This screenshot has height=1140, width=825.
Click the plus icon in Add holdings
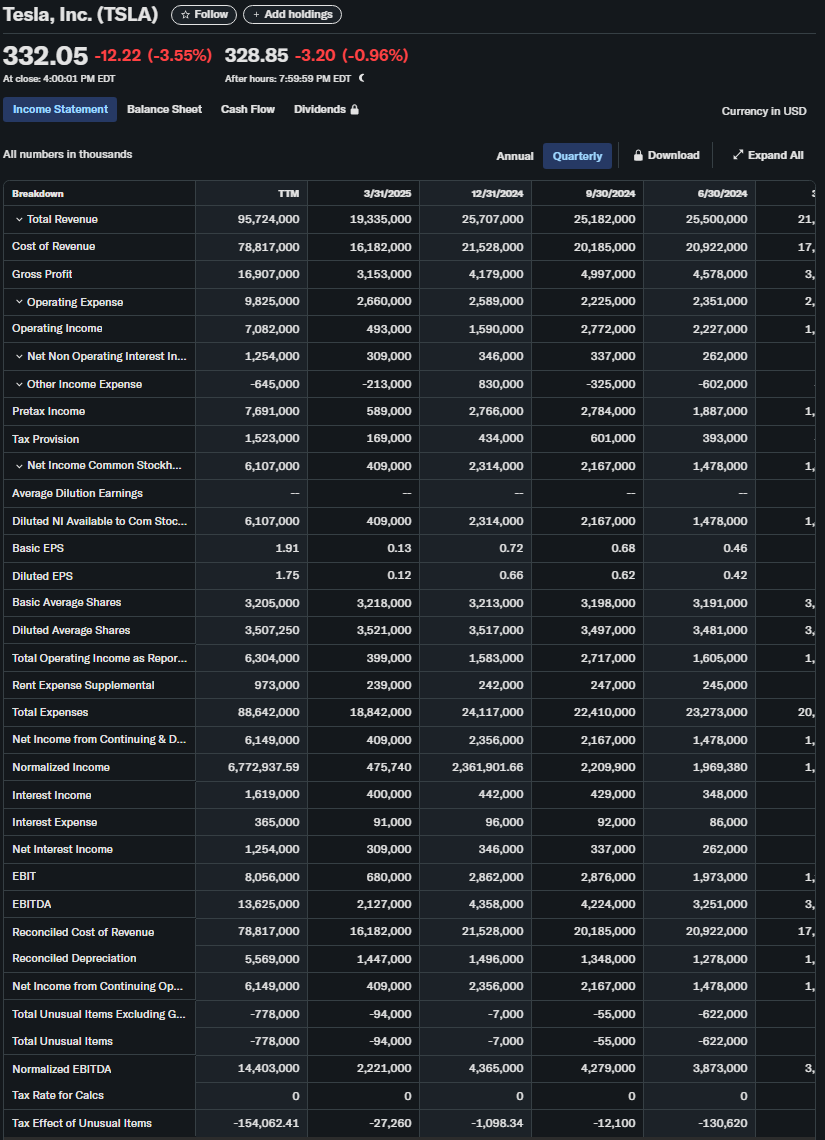click(x=256, y=15)
